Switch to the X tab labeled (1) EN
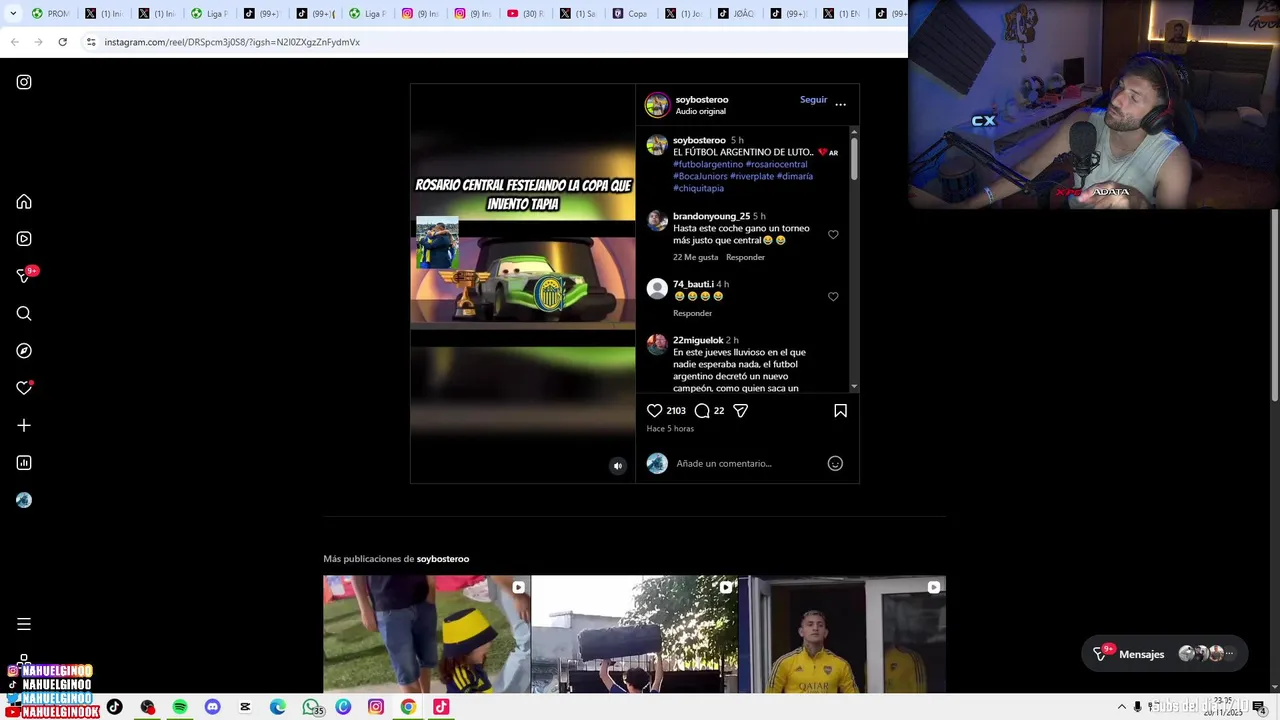Image resolution: width=1280 pixels, height=720 pixels. (843, 13)
